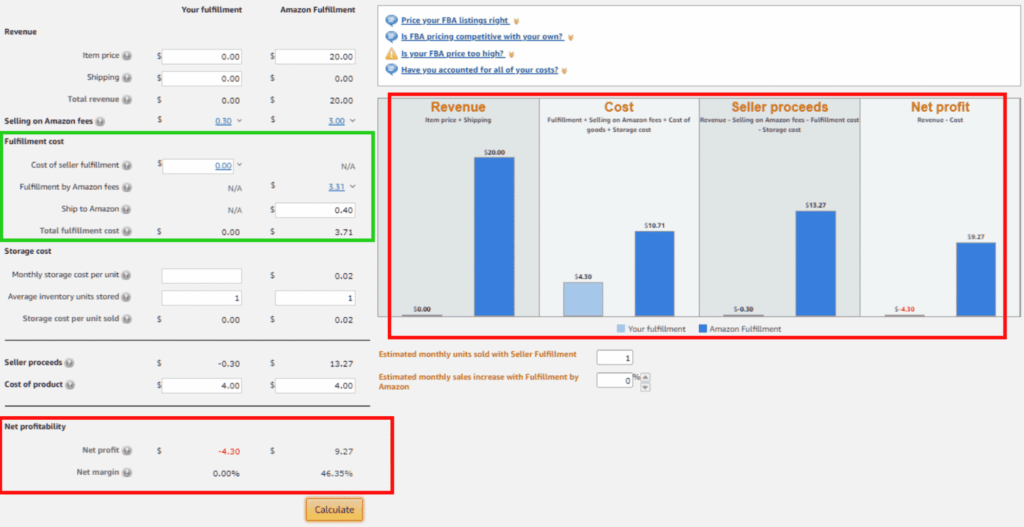Open the Price your FBA listings right link
Viewport: 1024px width, 527px height.
click(455, 21)
